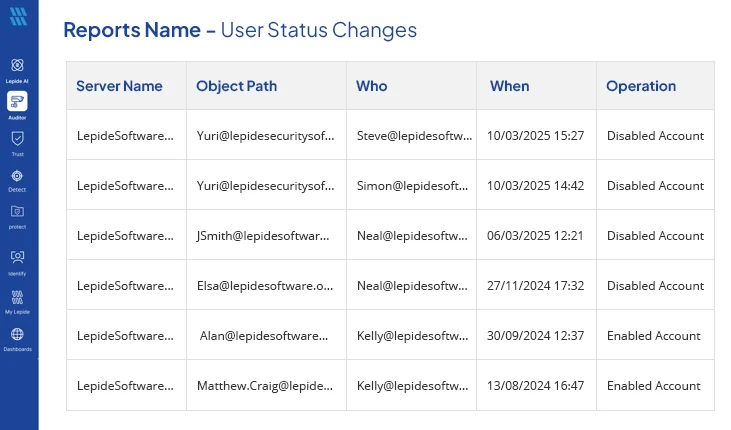Select Kelly cell in 30/09/2024 row
The width and height of the screenshot is (731, 430).
[x=413, y=336]
